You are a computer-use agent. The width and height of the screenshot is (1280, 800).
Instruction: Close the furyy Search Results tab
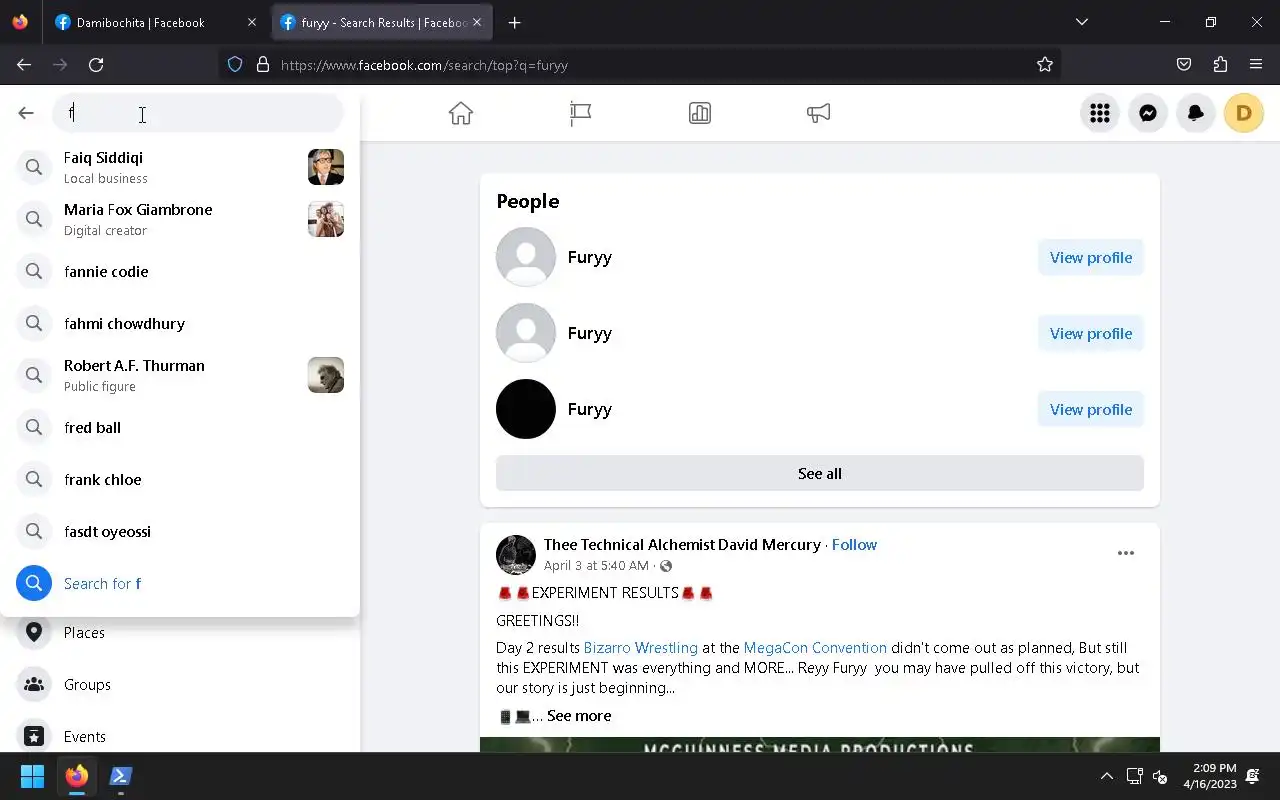477,22
